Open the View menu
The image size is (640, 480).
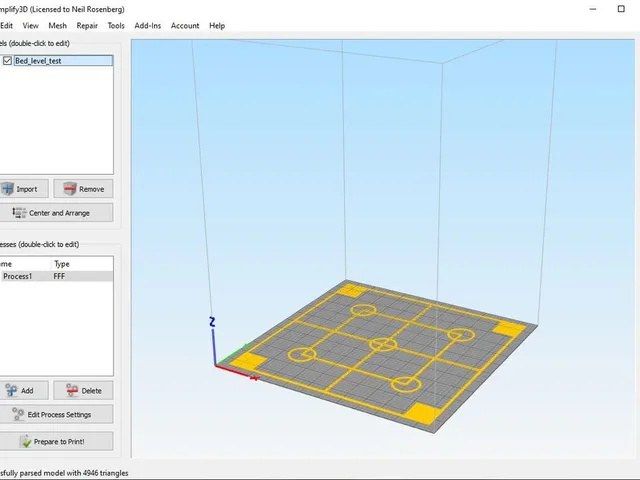[x=30, y=26]
